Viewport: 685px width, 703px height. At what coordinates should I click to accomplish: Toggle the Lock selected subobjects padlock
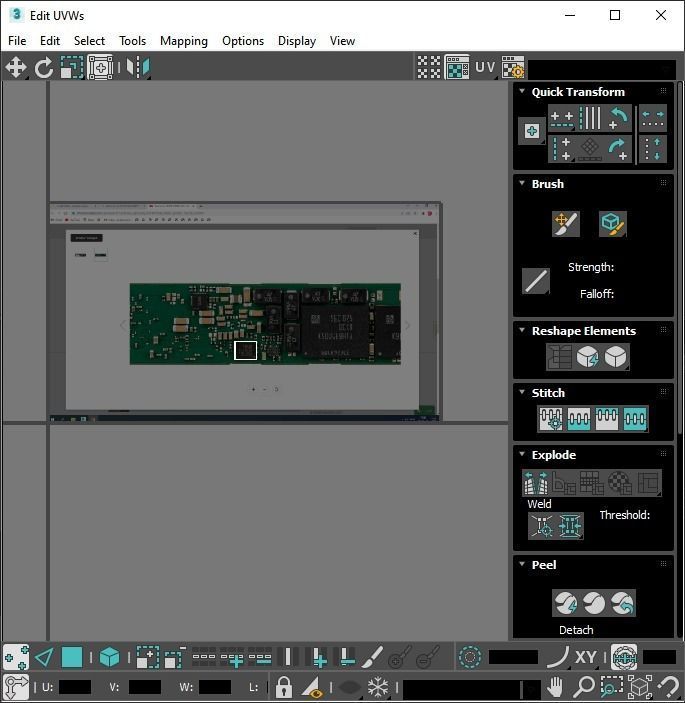pyautogui.click(x=283, y=686)
